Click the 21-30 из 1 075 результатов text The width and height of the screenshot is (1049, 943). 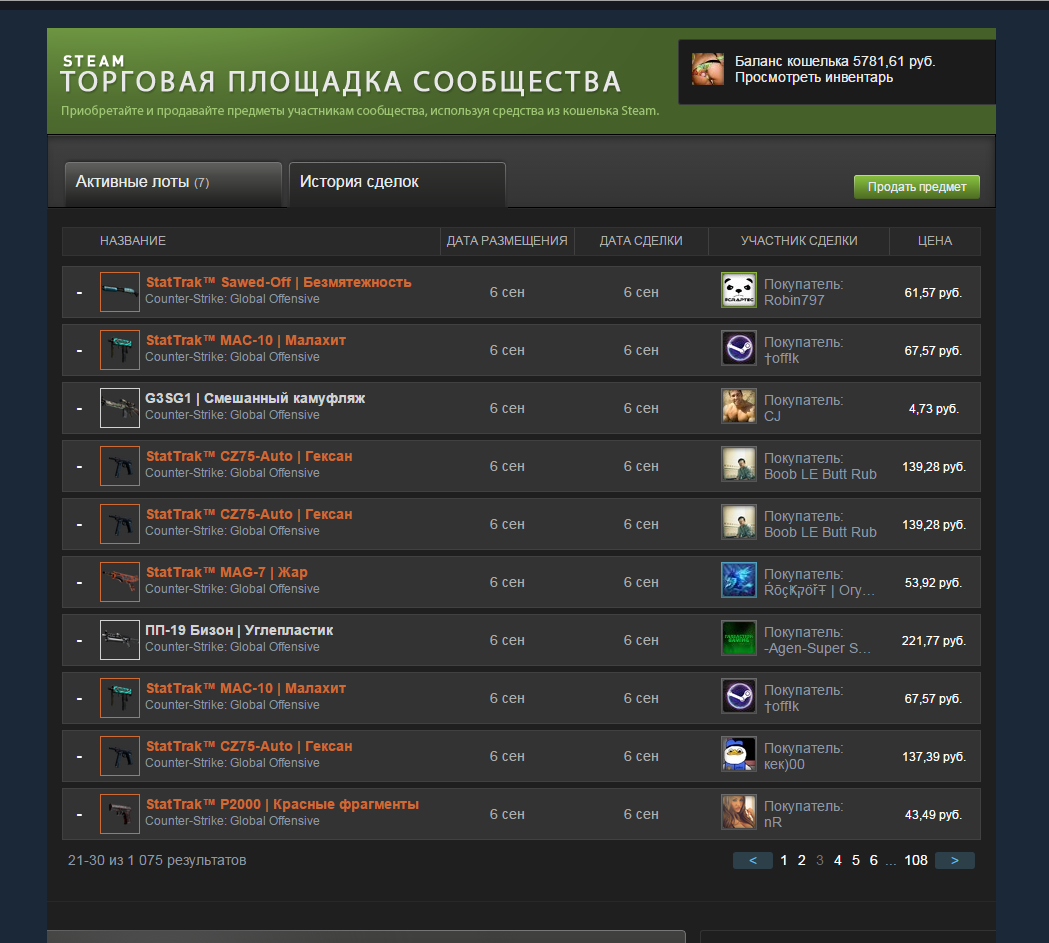pos(157,861)
